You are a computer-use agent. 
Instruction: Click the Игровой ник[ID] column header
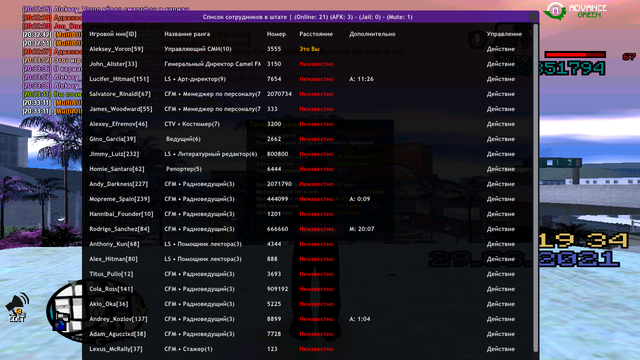coord(113,34)
